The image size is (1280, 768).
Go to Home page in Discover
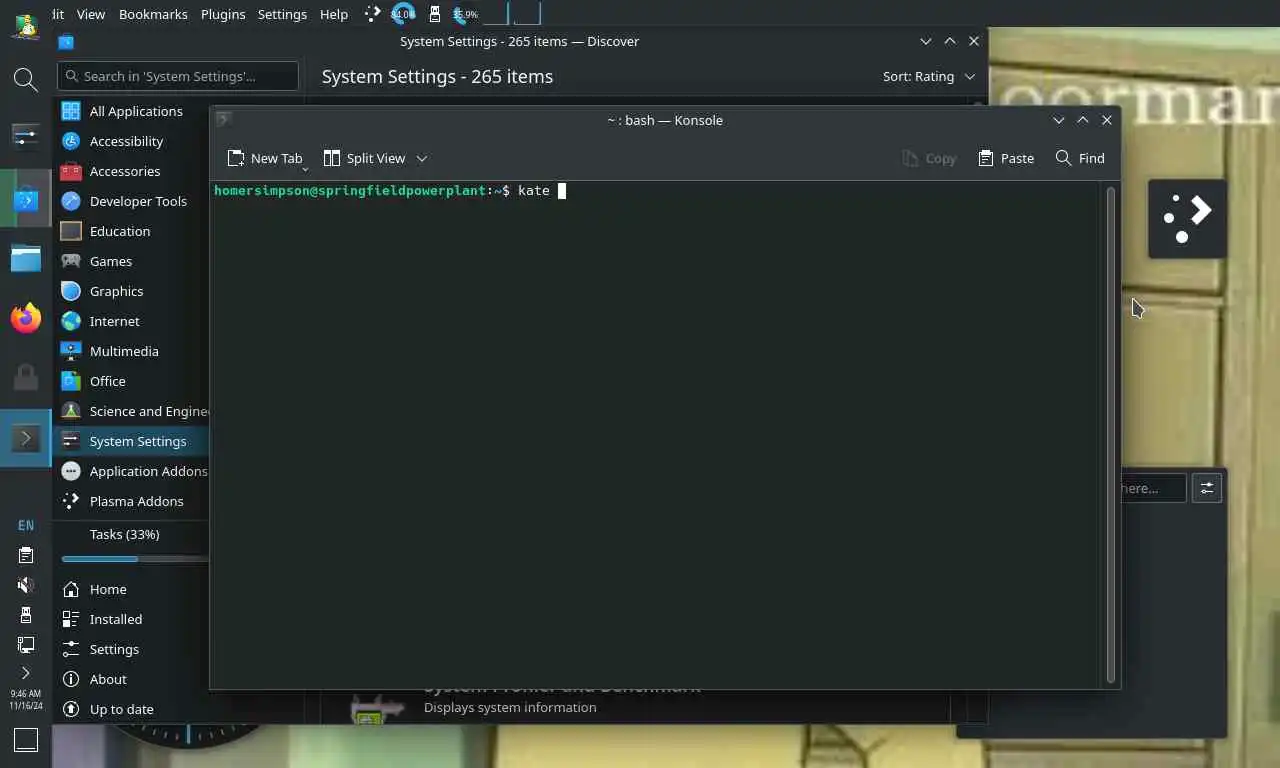(131, 589)
